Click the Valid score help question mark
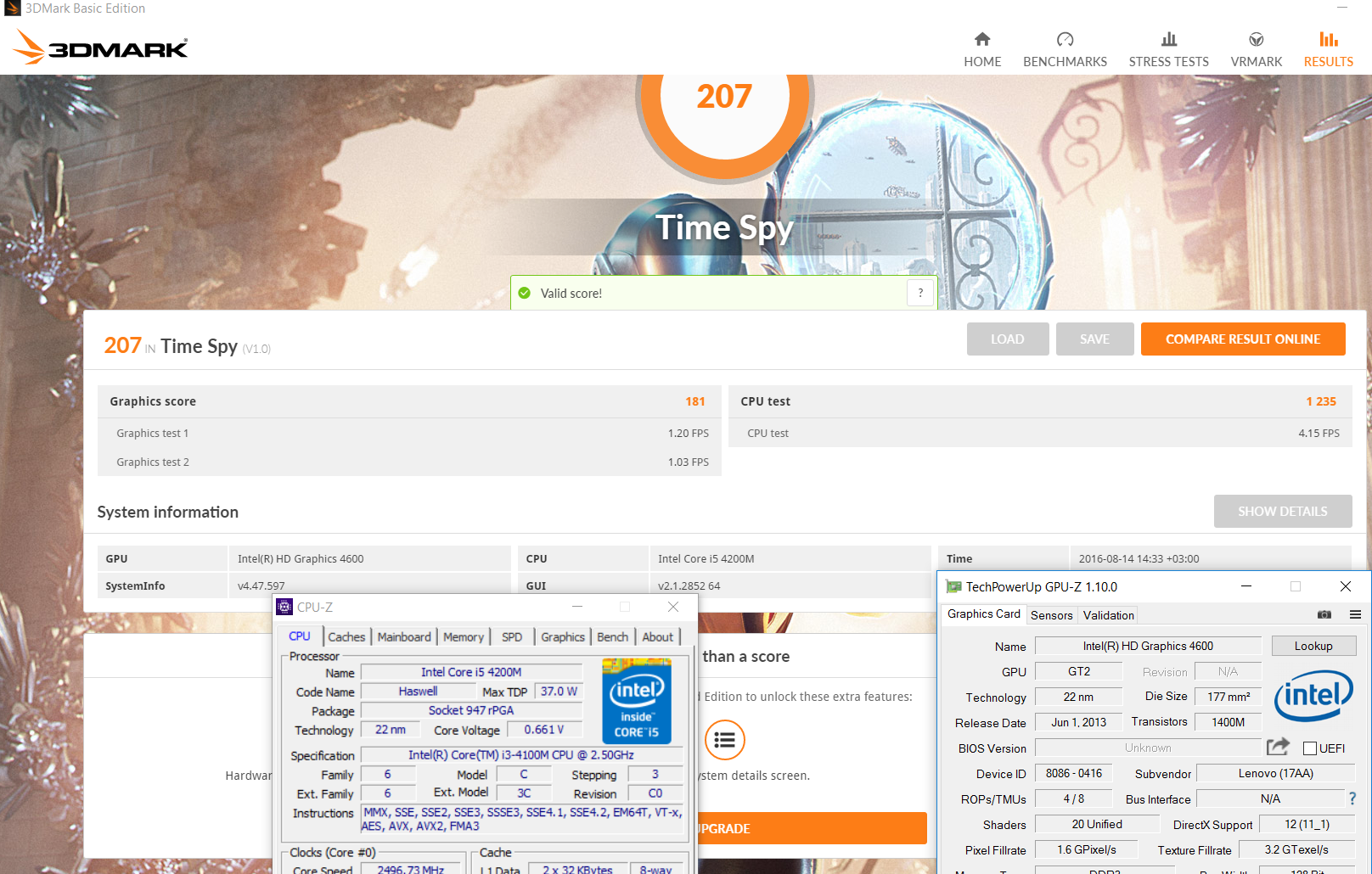 [920, 293]
